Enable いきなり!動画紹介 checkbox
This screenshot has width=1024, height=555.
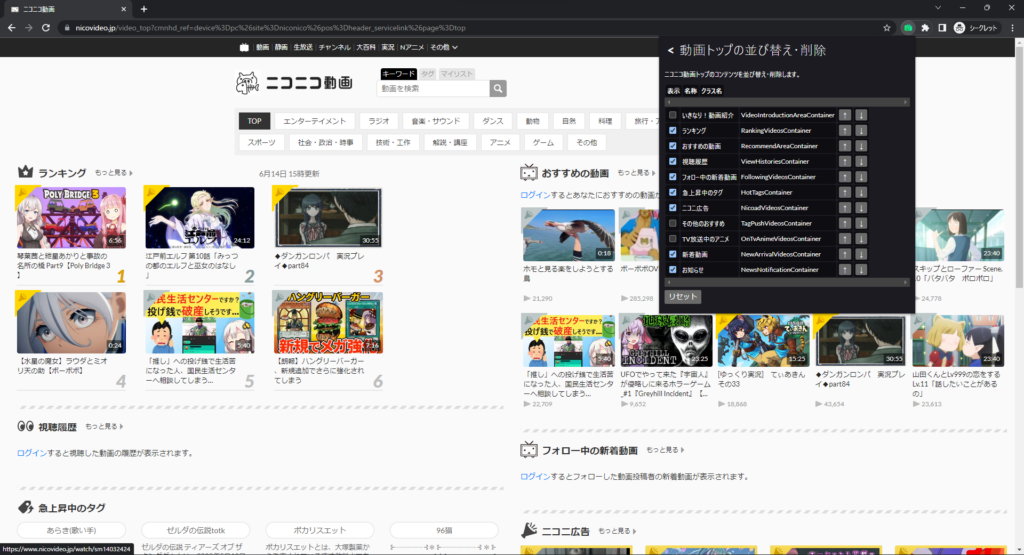click(x=673, y=115)
